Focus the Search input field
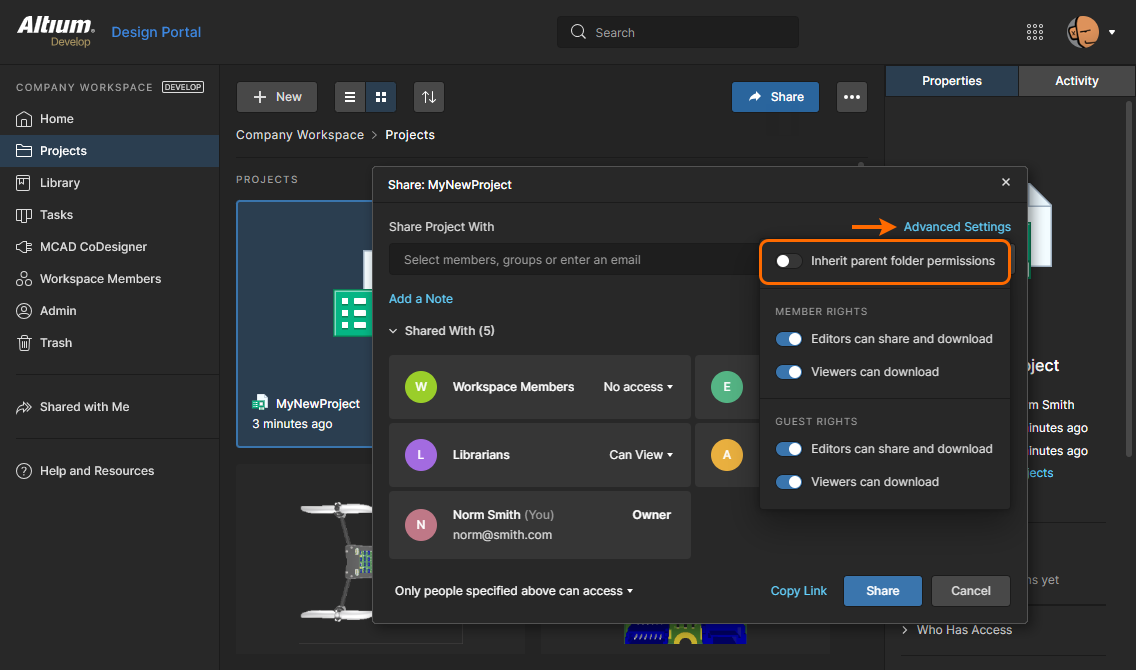The image size is (1136, 670). [677, 33]
